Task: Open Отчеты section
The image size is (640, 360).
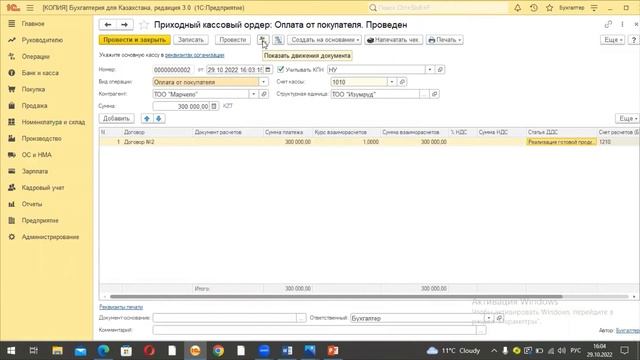Action: tap(32, 204)
